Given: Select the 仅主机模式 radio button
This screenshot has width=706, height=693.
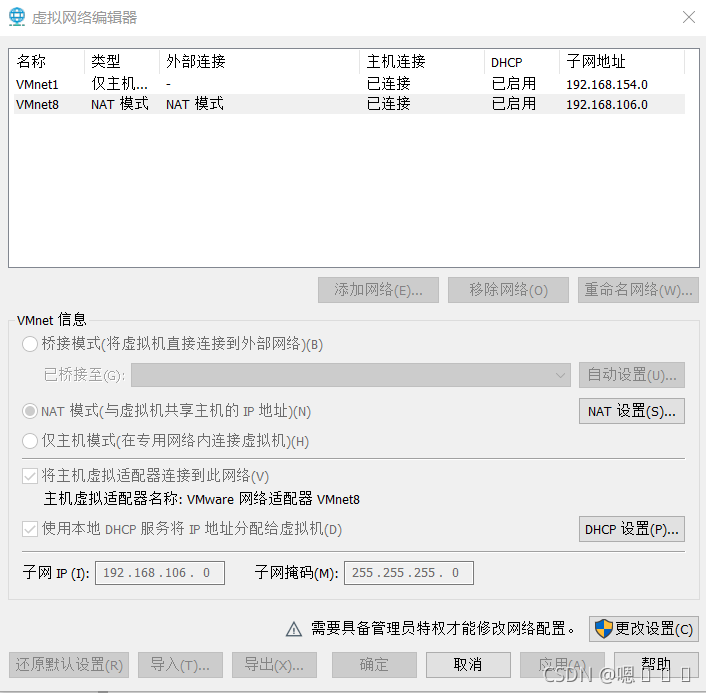Looking at the screenshot, I should tap(30, 441).
